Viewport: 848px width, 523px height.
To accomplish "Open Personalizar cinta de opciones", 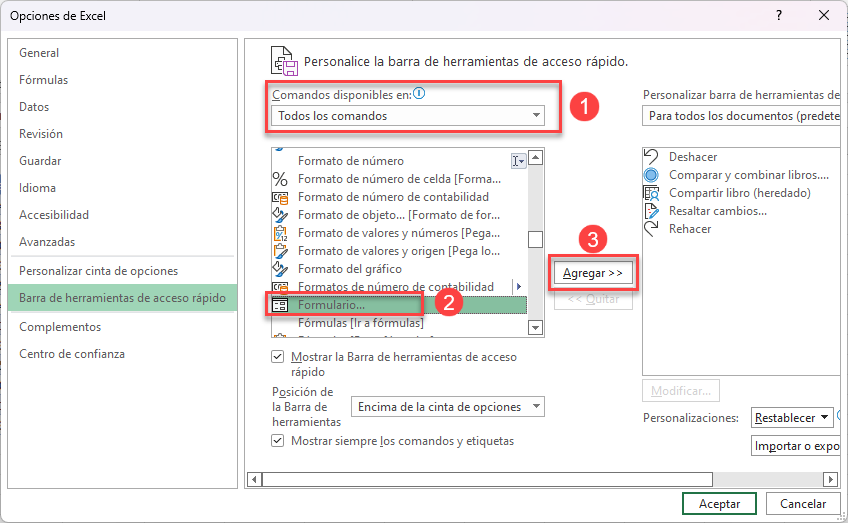I will pyautogui.click(x=122, y=271).
